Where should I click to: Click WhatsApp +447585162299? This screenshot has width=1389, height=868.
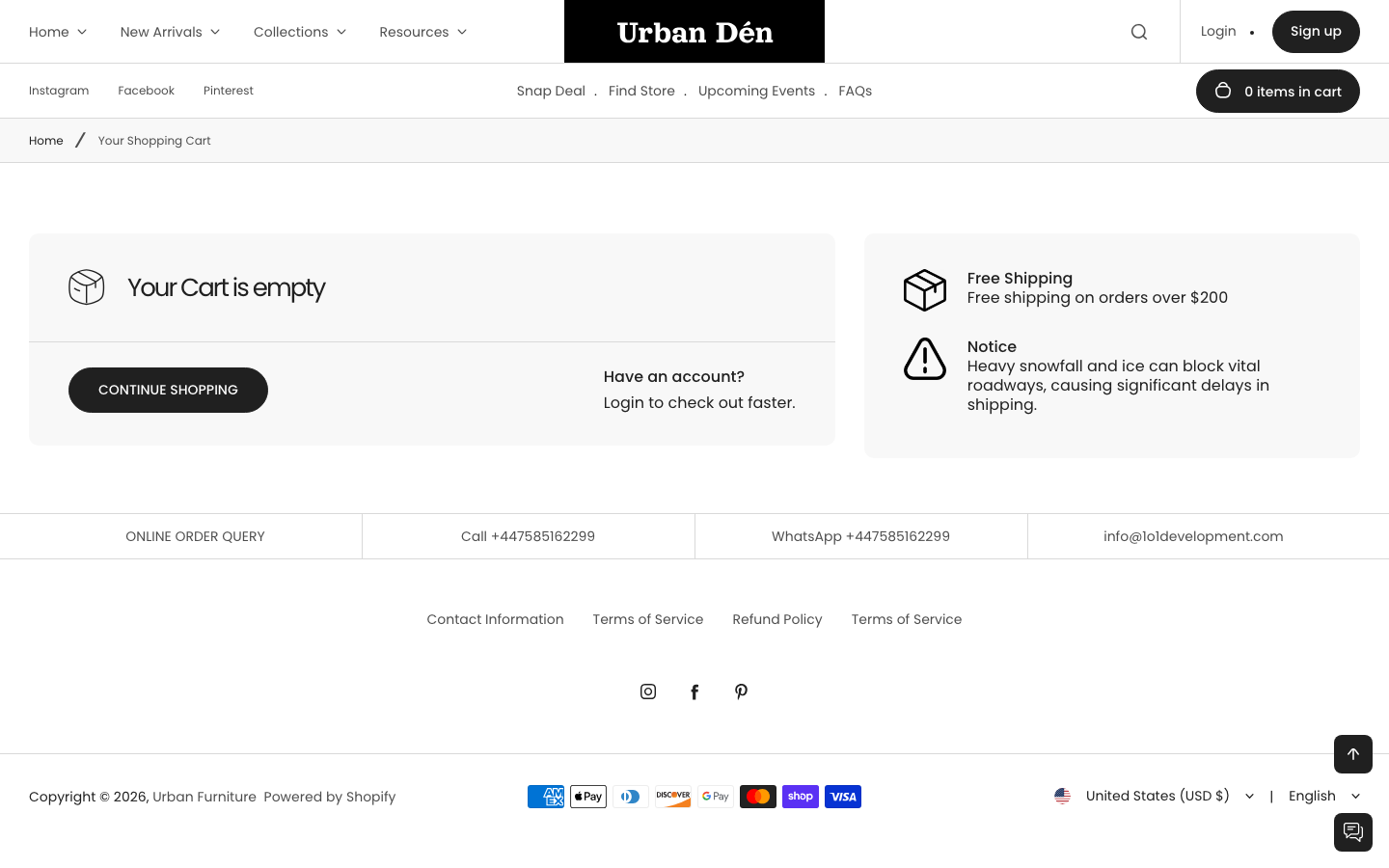coord(860,536)
